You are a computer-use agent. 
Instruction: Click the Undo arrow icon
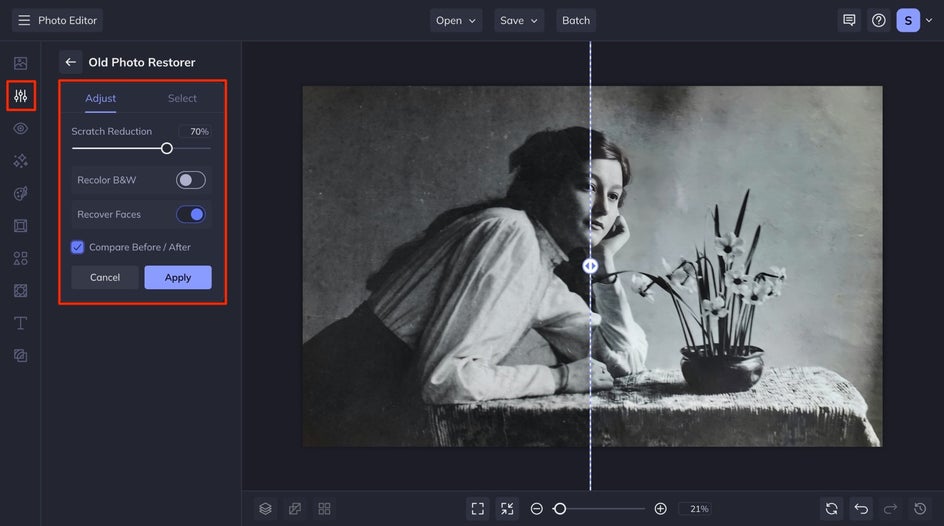click(861, 509)
